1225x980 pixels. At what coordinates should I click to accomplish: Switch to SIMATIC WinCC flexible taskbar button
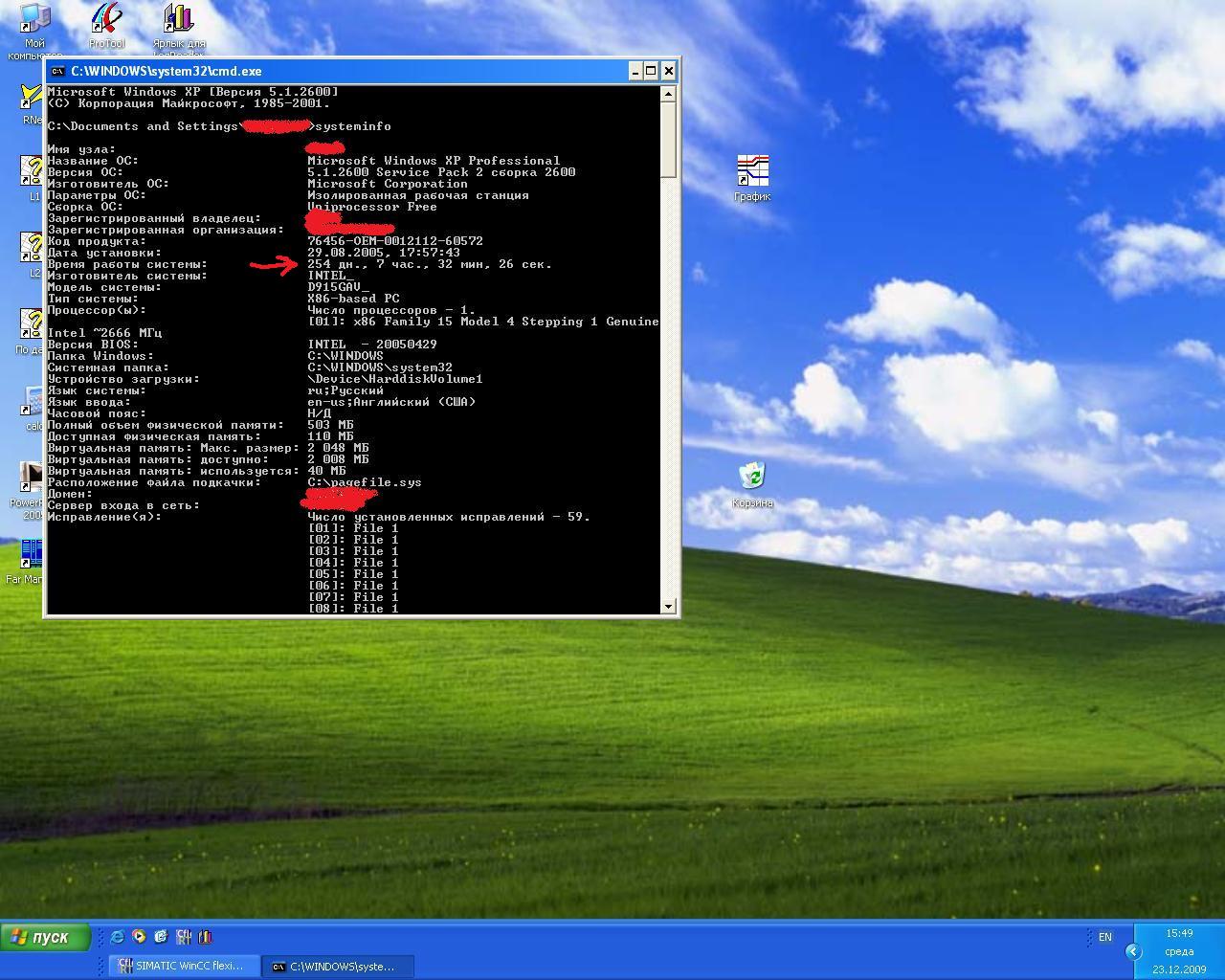click(183, 967)
